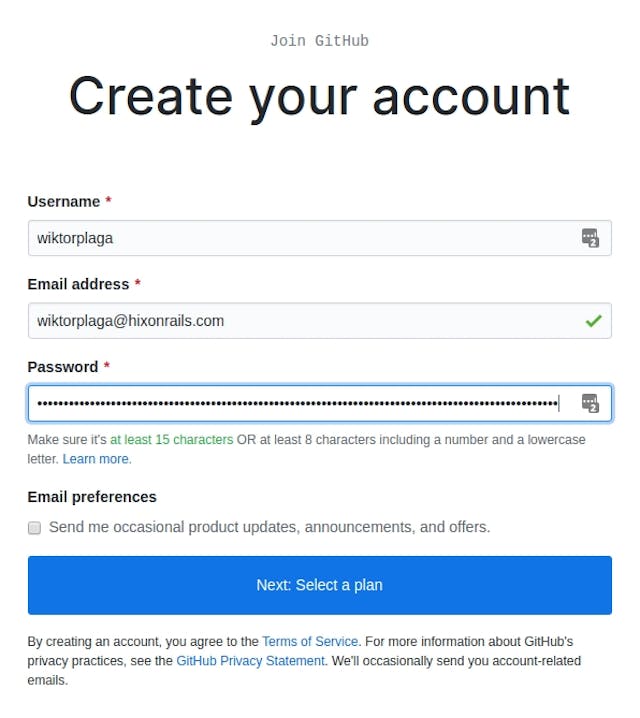Screen dimensions: 640x718
Task: Click the green checkmark in Email address field
Action: tap(593, 321)
